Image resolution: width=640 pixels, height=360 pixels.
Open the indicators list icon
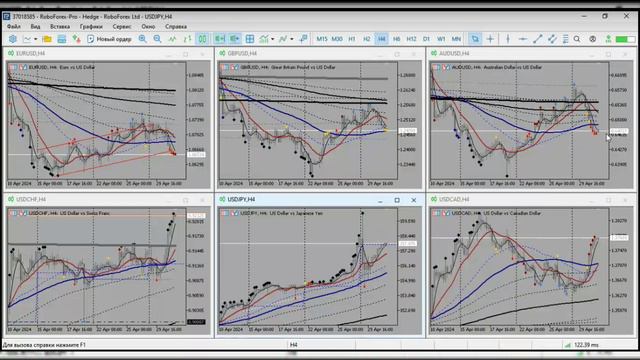[264, 39]
